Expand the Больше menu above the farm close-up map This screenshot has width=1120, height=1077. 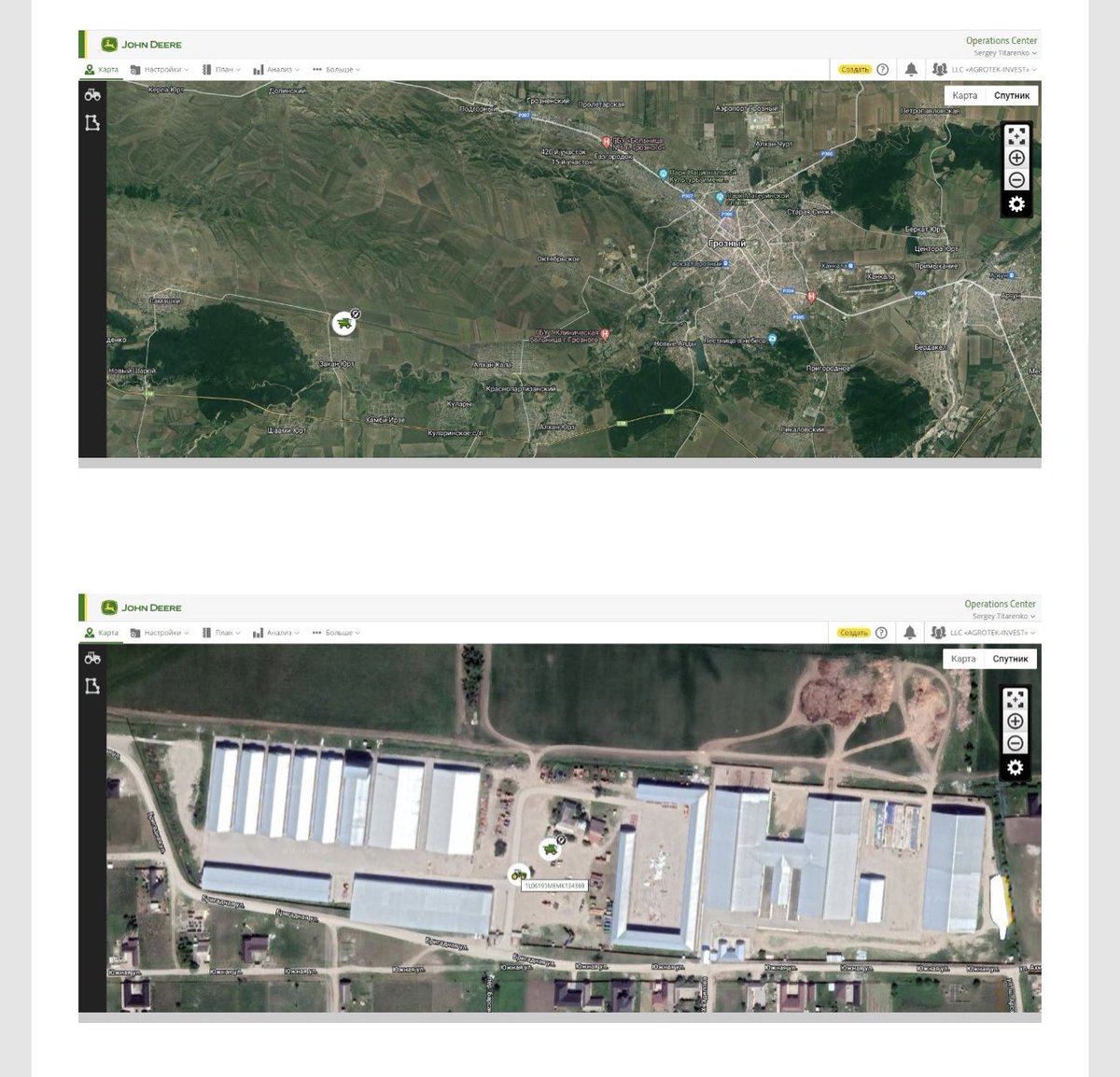point(337,633)
